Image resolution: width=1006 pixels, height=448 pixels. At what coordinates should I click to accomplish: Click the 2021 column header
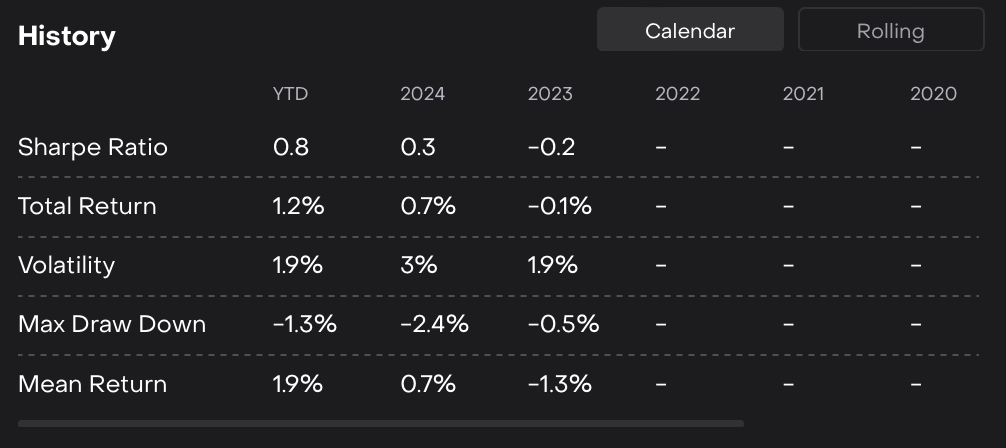pyautogui.click(x=803, y=94)
